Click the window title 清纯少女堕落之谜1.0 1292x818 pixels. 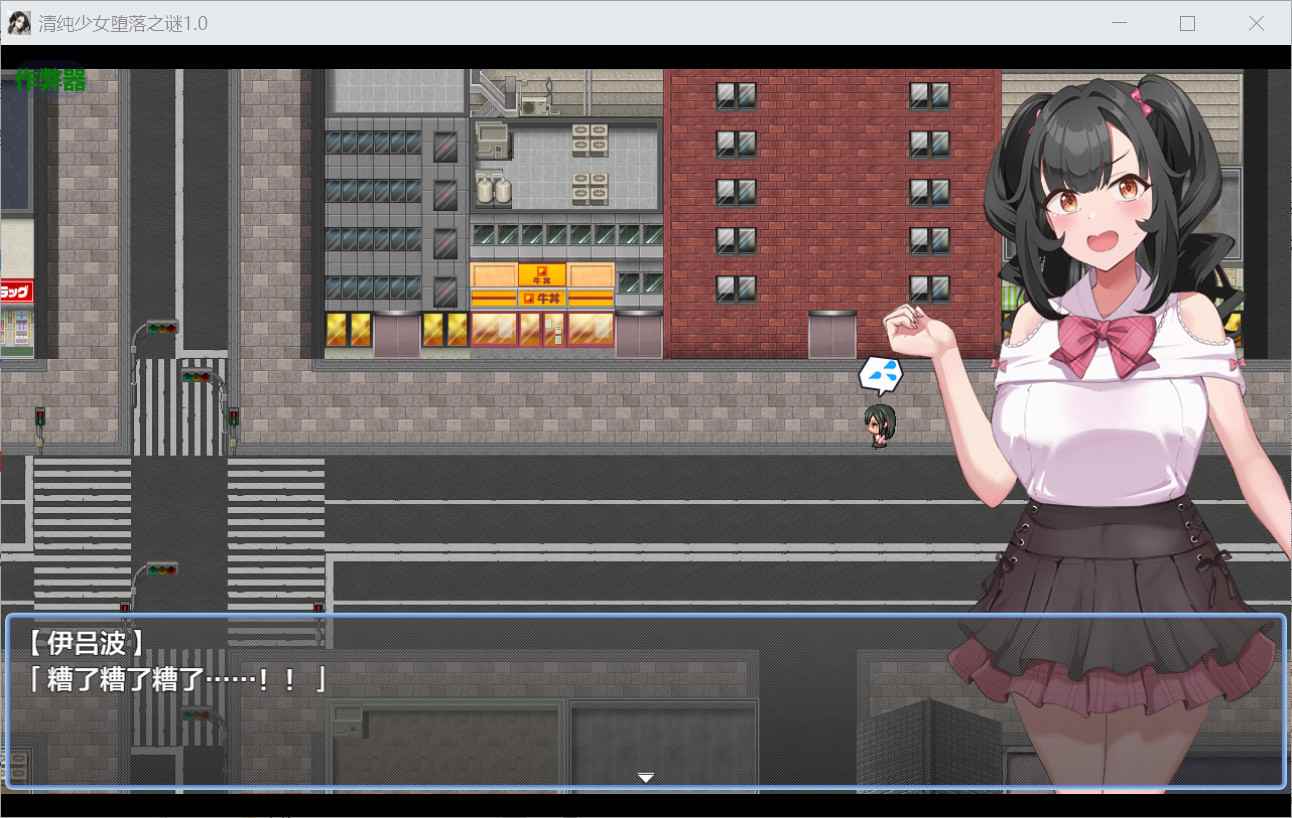pyautogui.click(x=122, y=23)
